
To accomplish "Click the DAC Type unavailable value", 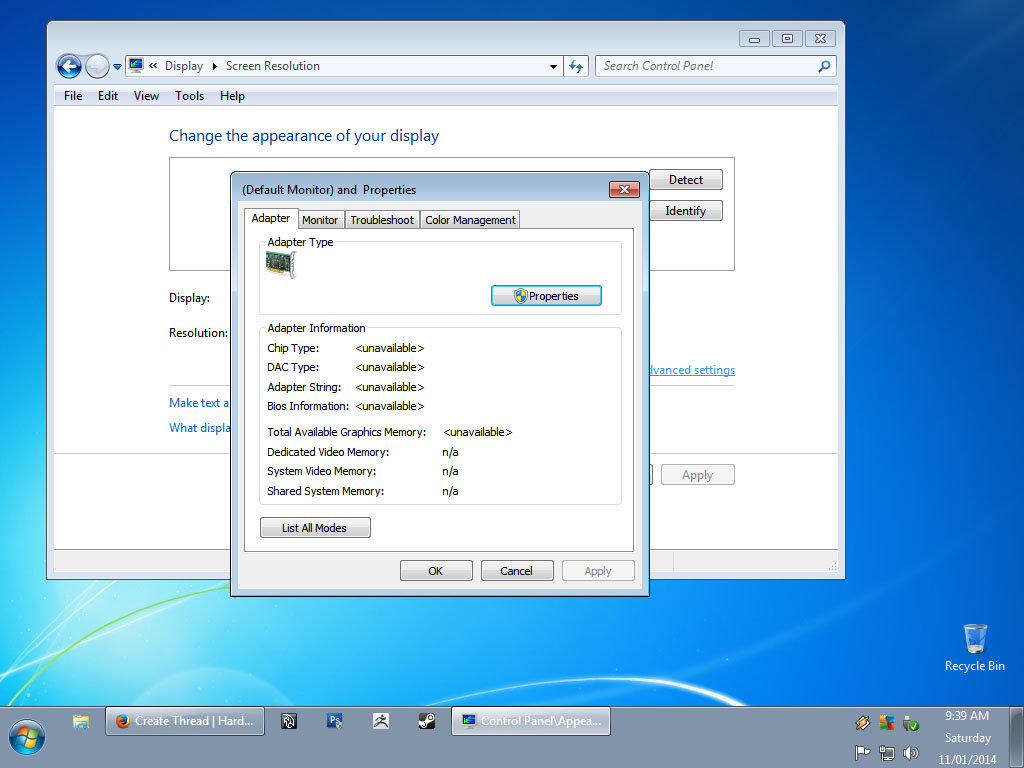I will [x=390, y=367].
